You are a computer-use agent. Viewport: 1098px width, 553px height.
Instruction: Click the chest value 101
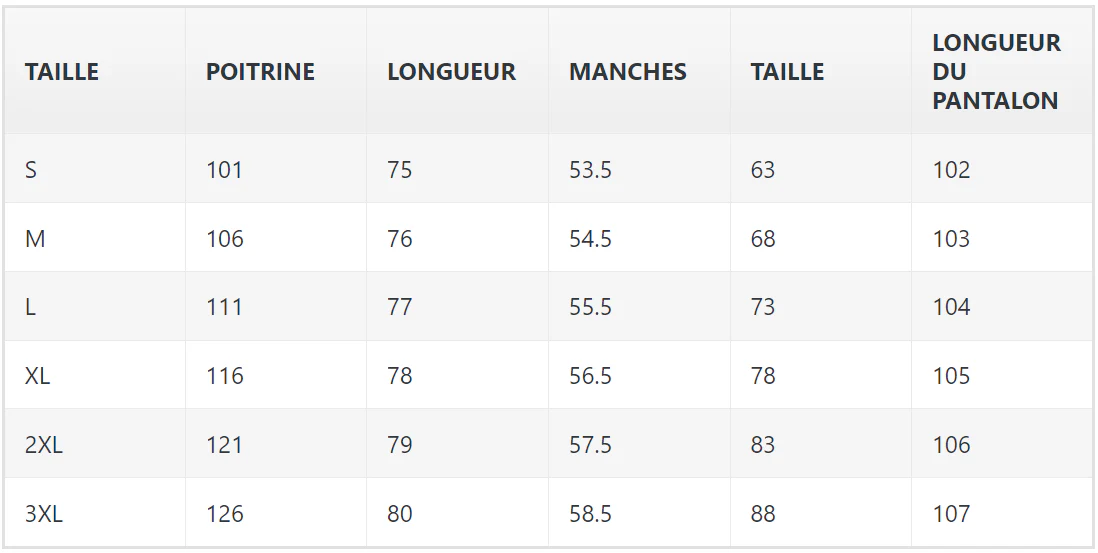point(224,170)
